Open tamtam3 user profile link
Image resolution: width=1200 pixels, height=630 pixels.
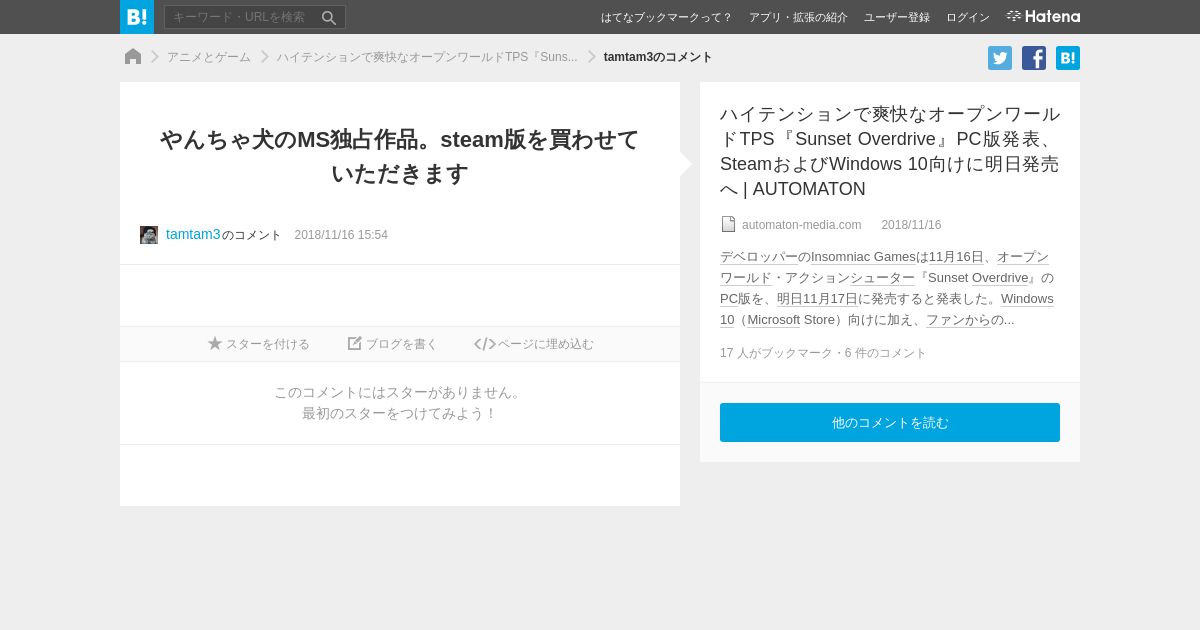click(x=193, y=234)
